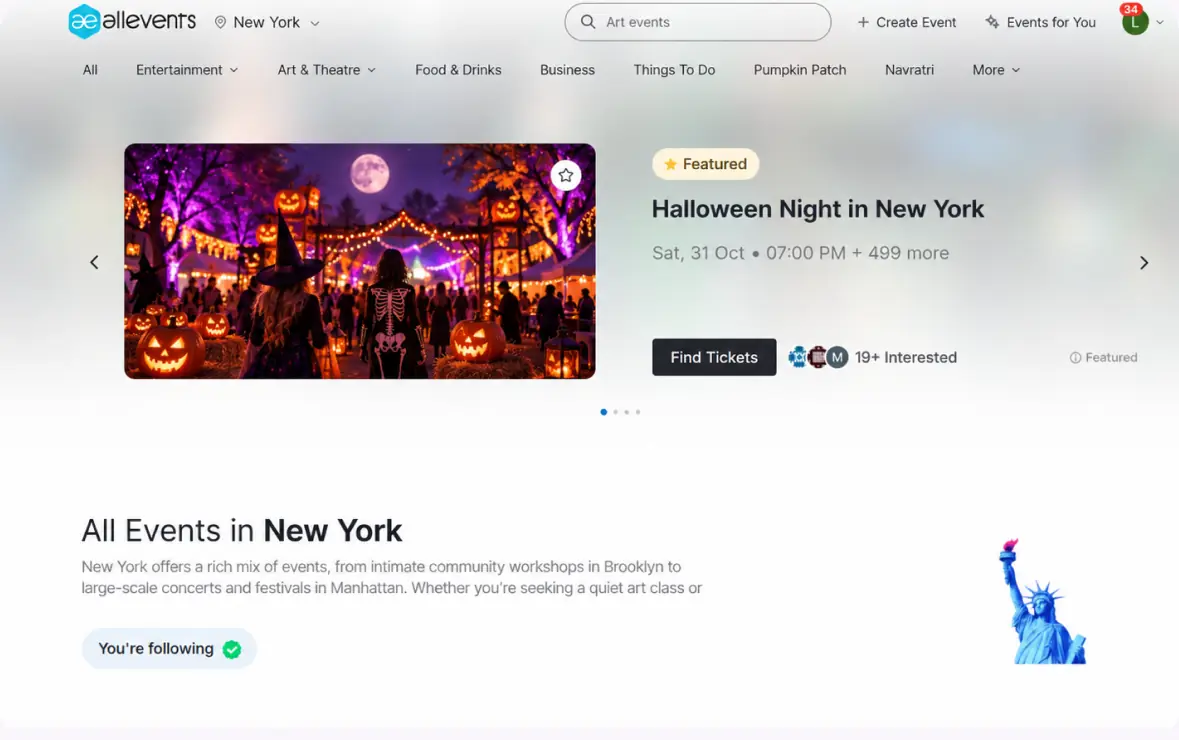Viewport: 1179px width, 740px height.
Task: Click the Find Tickets button
Action: 714,357
